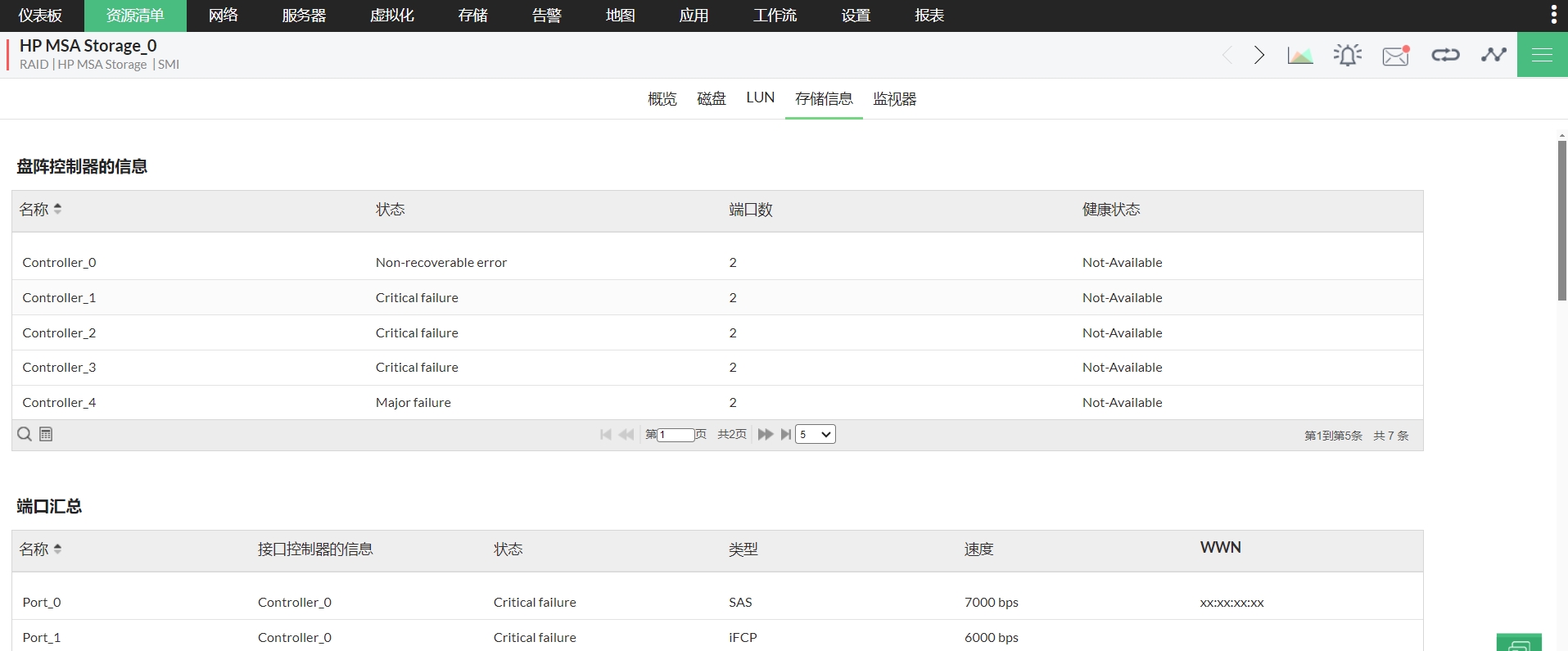Screen dimensions: 1568x651
Task: Sort 端口汇总 table by 名称 arrow
Action: pyautogui.click(x=57, y=549)
